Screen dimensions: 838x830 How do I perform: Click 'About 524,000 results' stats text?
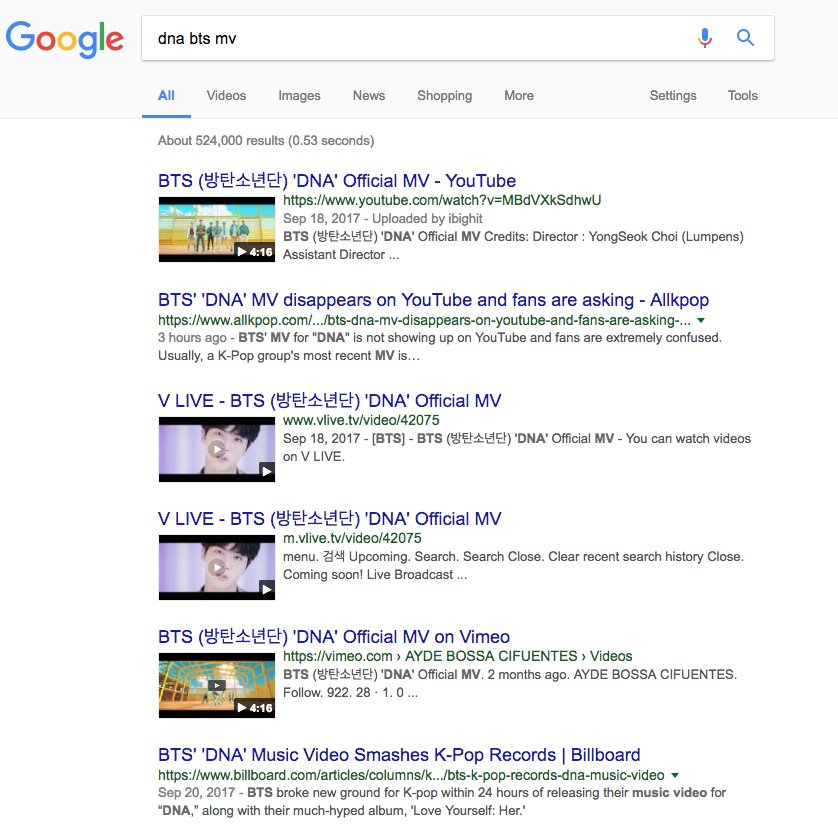click(x=266, y=141)
